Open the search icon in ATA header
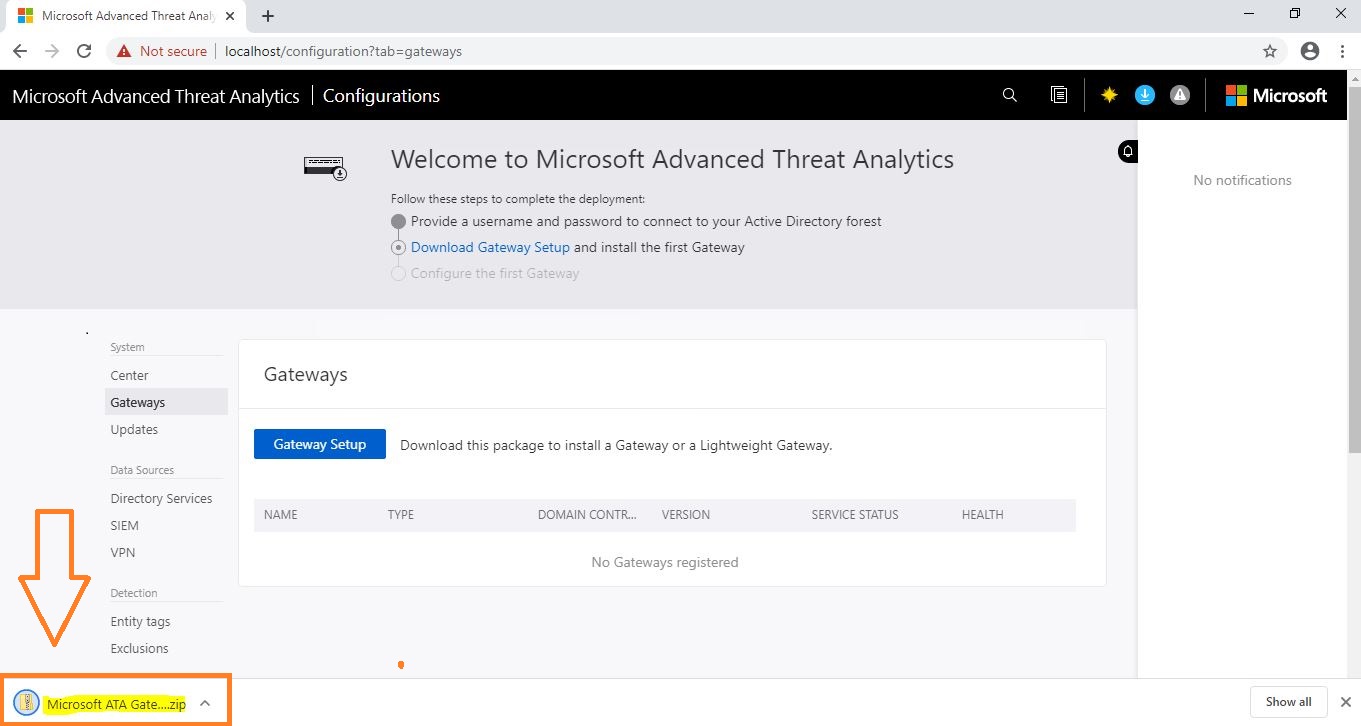Screen dimensions: 1361x726 pyautogui.click(x=1009, y=95)
